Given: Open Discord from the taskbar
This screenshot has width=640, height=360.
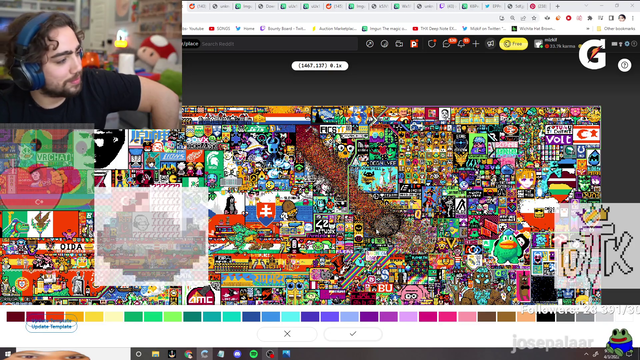Looking at the screenshot, I should point(237,354).
